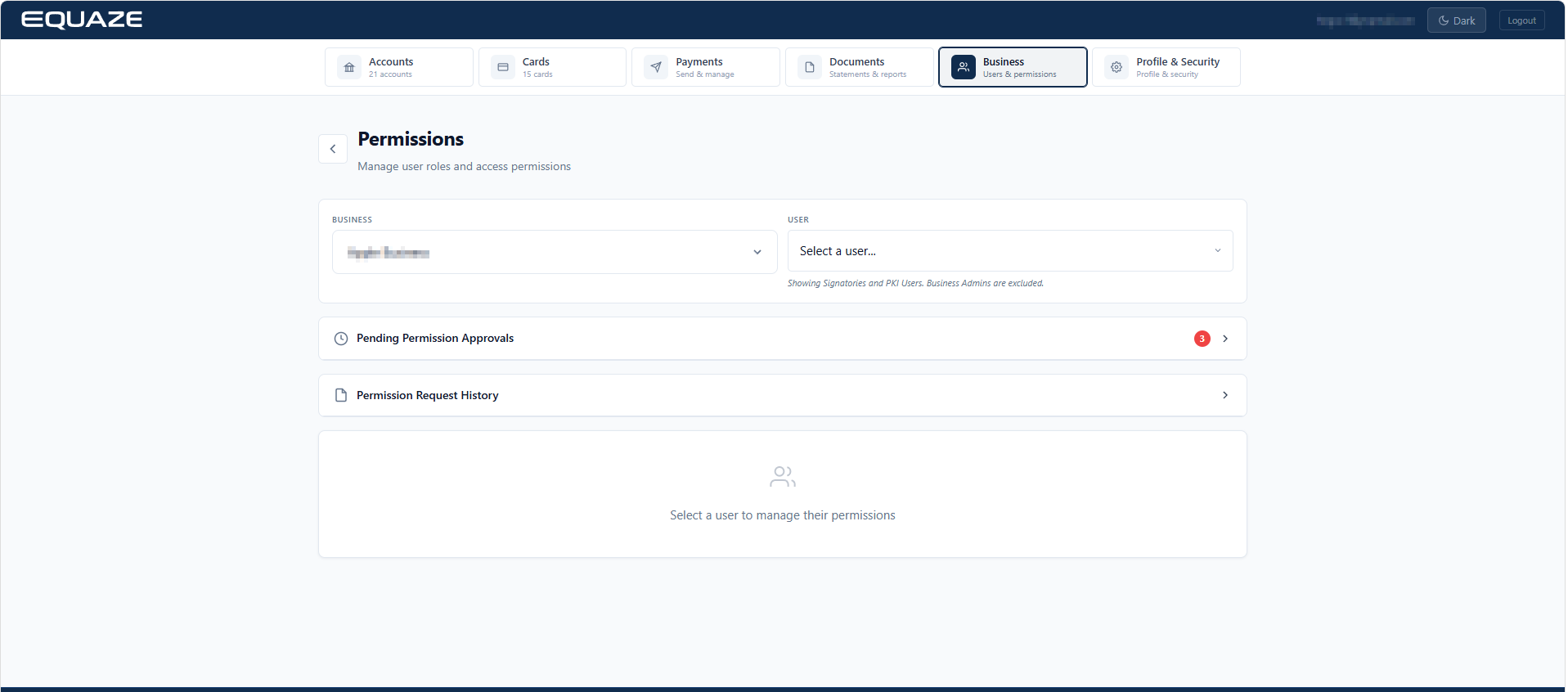Image resolution: width=1568 pixels, height=692 pixels.
Task: Click the Business users icon
Action: (x=964, y=67)
